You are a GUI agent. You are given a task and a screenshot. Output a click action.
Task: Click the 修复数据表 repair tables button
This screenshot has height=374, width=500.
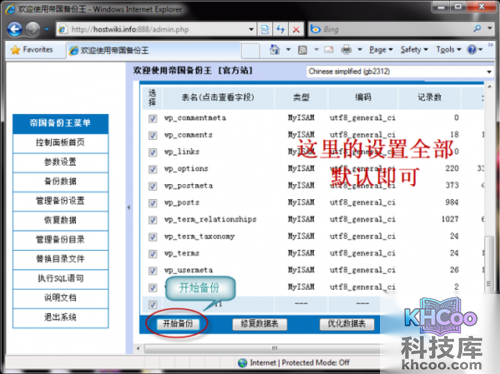tap(260, 324)
